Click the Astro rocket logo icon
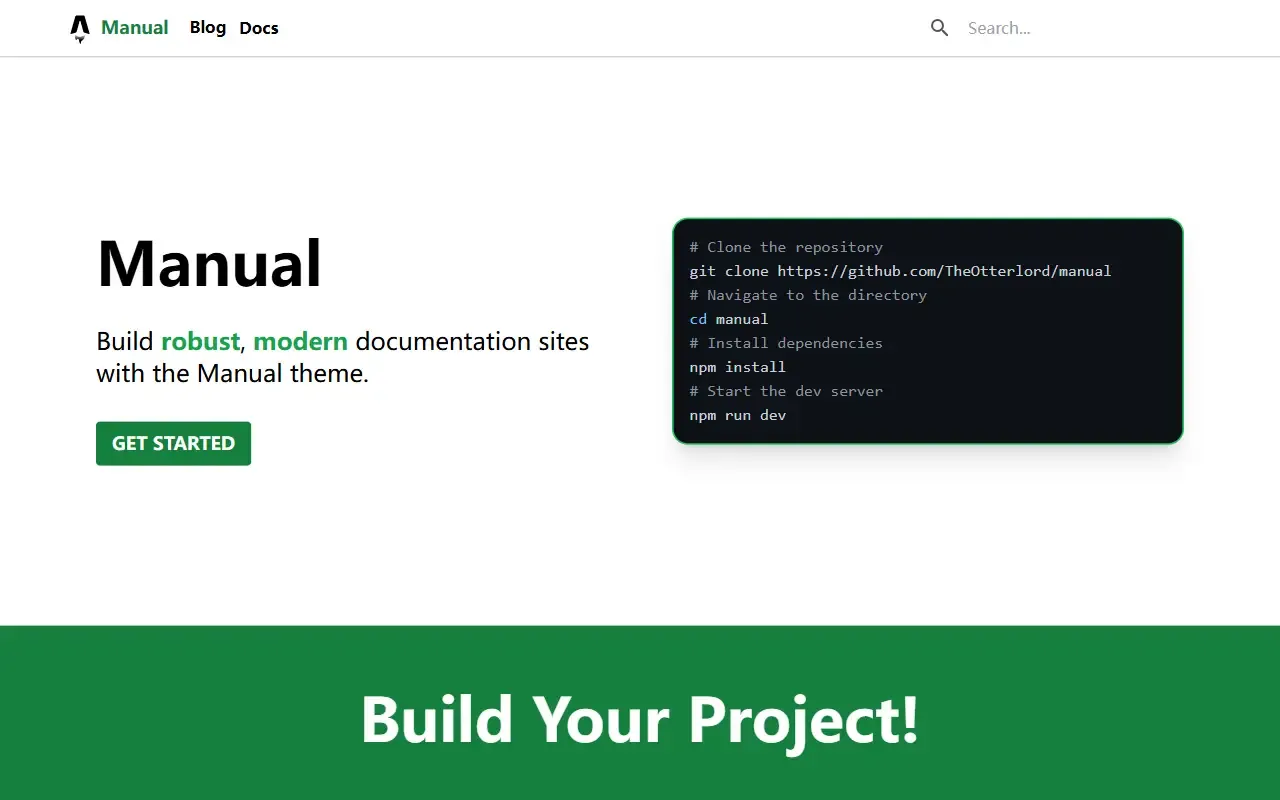Screen dimensions: 1280x800 click(x=80, y=29)
